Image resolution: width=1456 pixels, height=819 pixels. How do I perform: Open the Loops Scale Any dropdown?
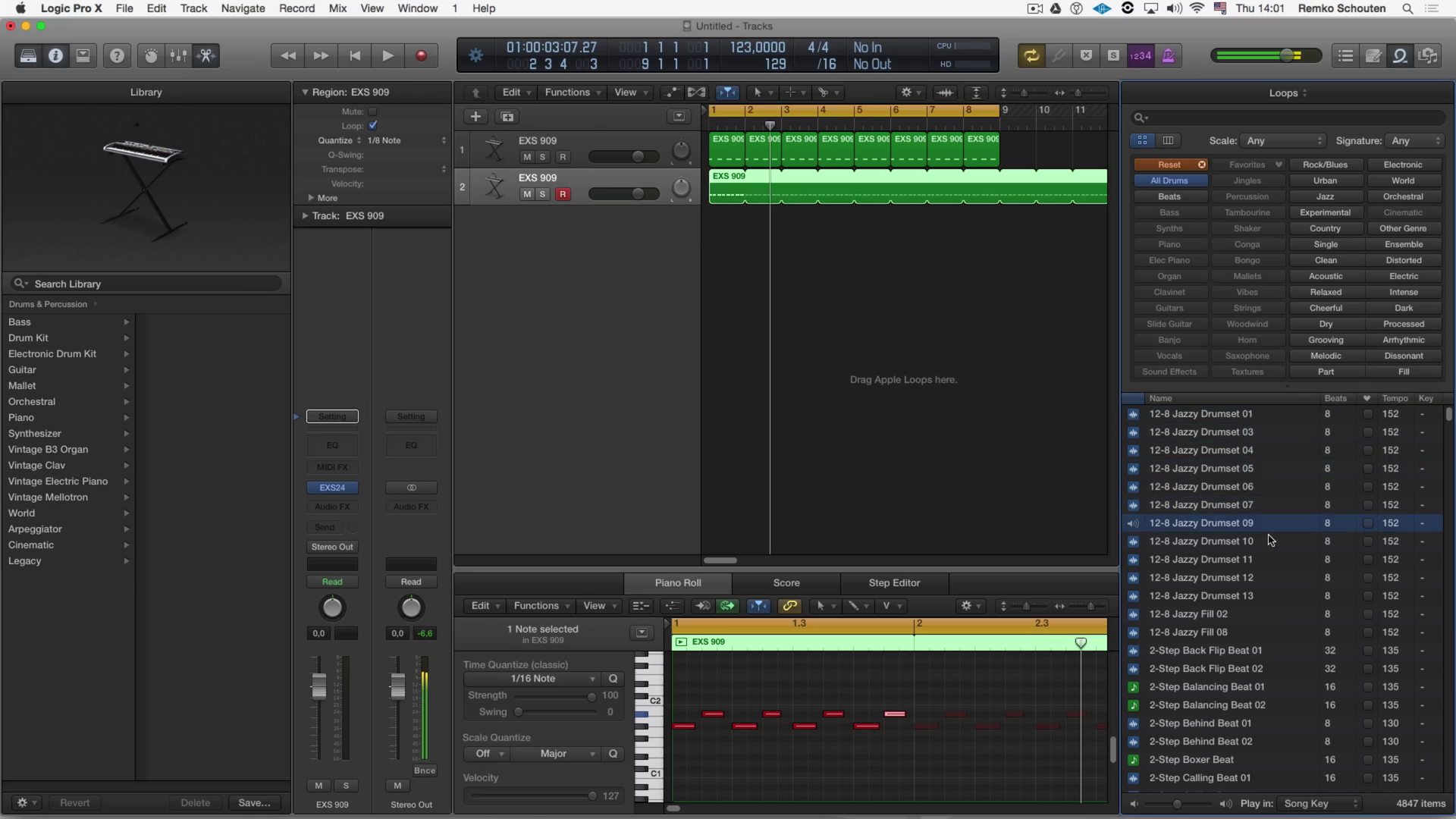click(1282, 140)
